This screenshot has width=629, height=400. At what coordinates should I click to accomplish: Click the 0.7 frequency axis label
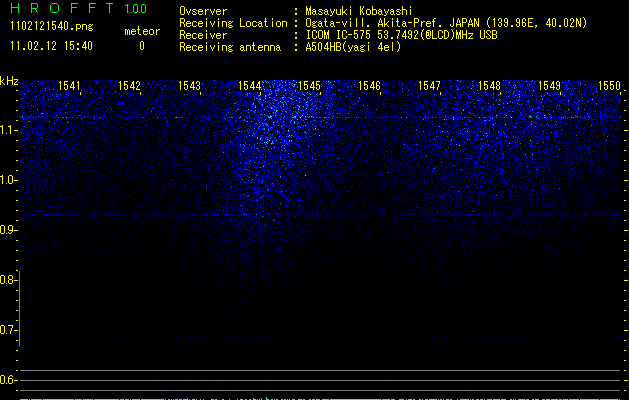tap(8, 330)
